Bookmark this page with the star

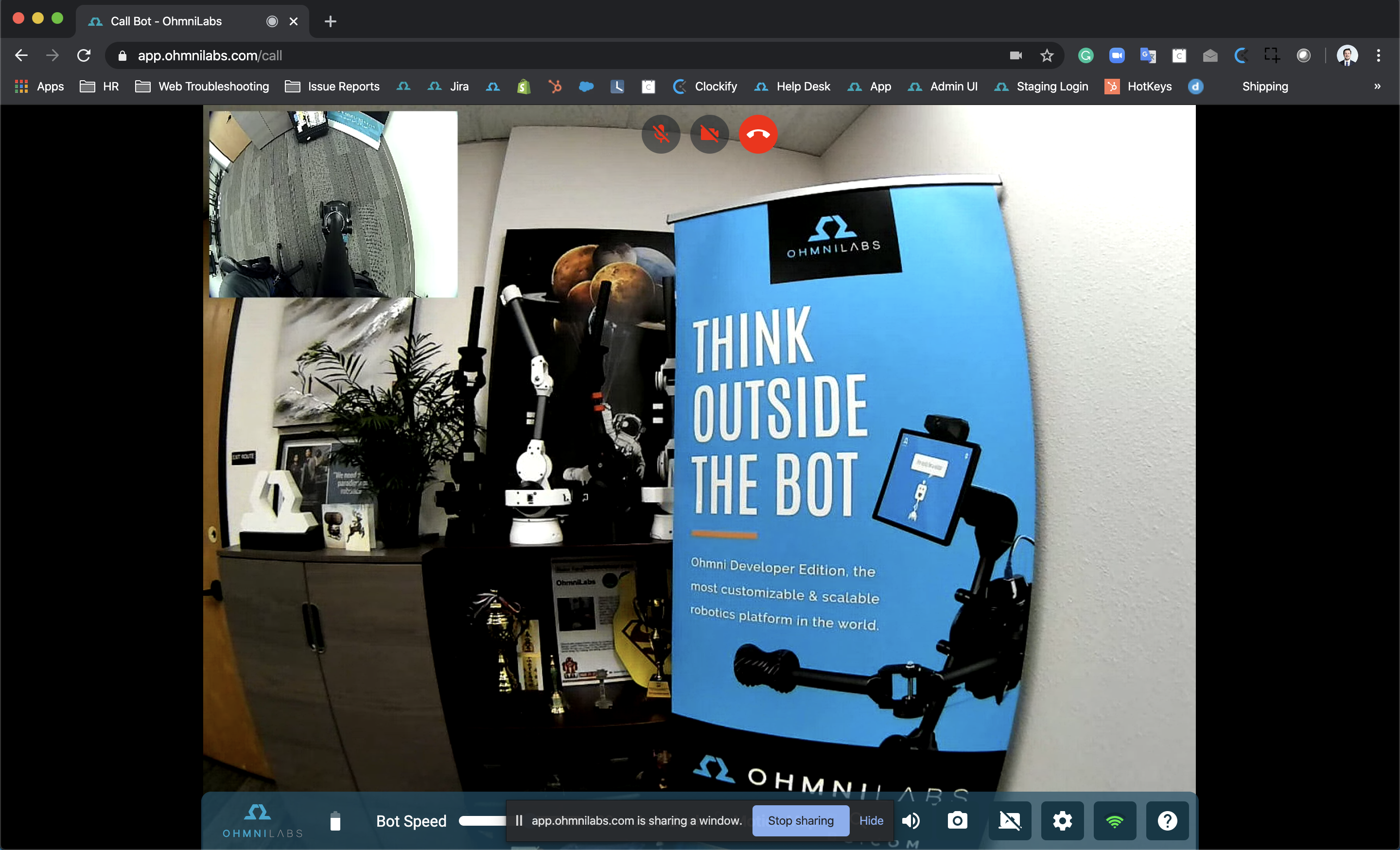coord(1047,55)
